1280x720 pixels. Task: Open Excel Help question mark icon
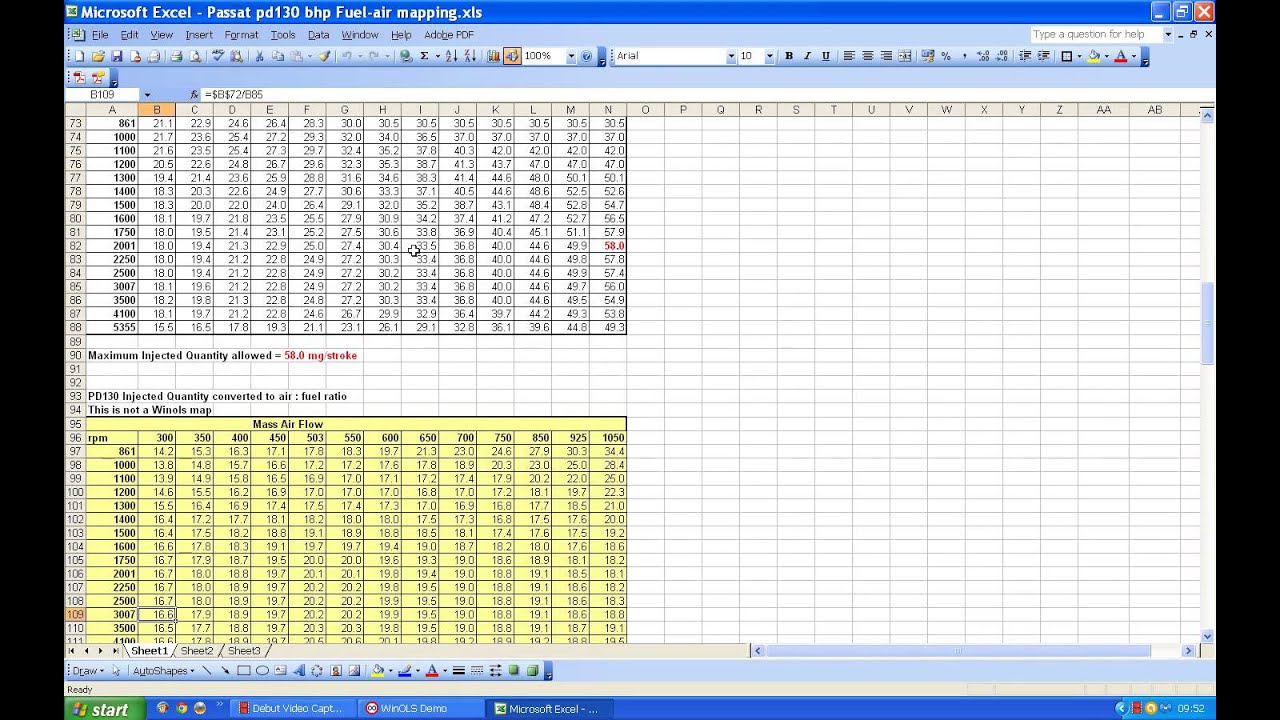[x=586, y=56]
